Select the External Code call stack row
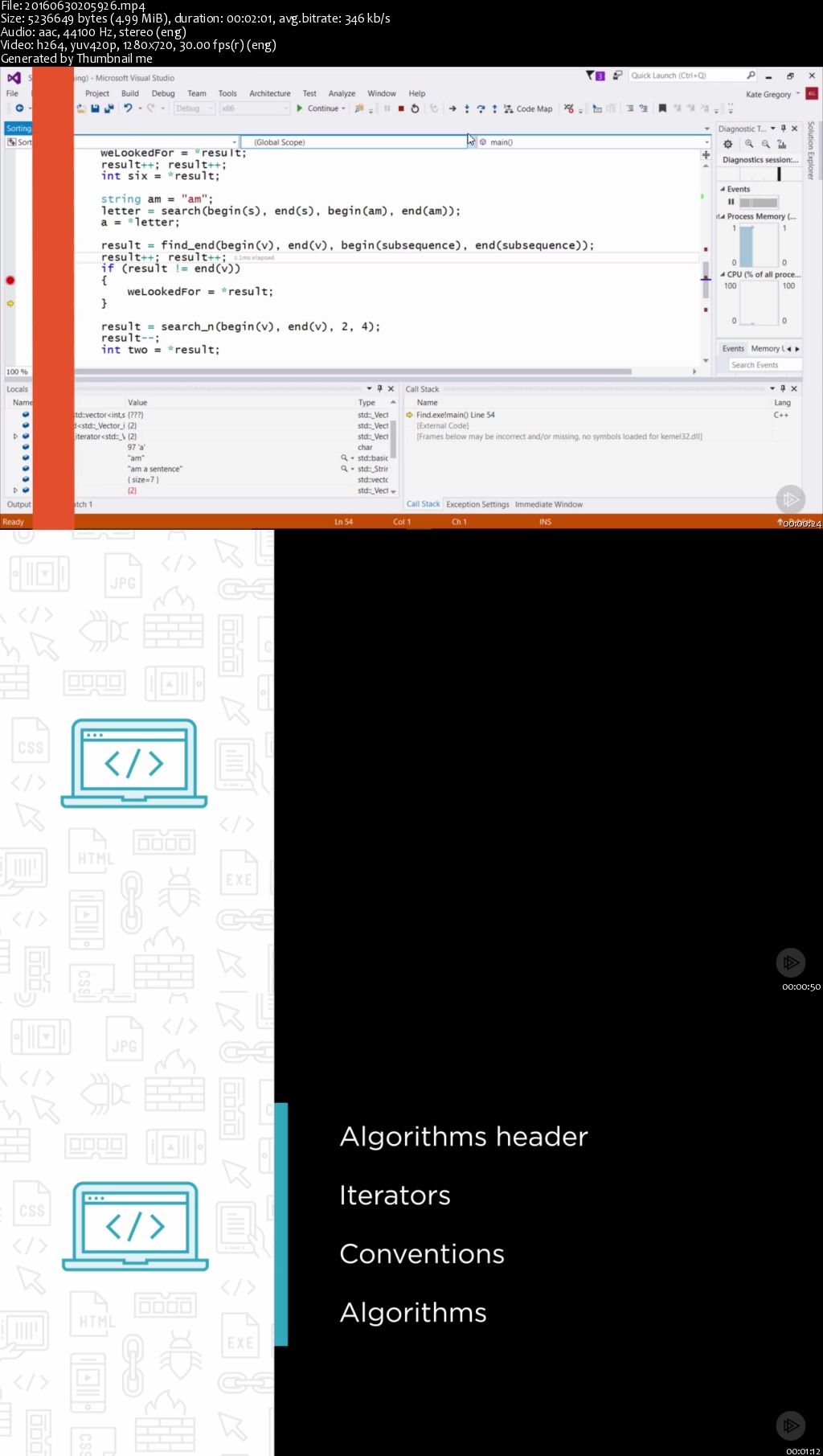 [442, 426]
